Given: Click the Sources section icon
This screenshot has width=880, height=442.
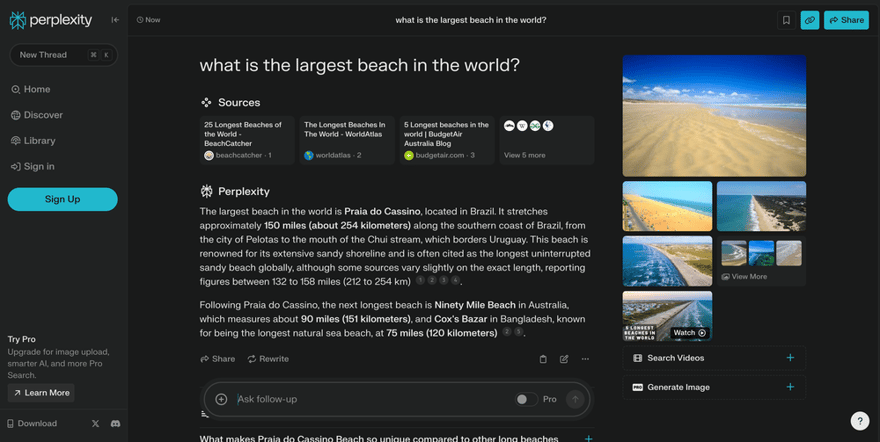Looking at the screenshot, I should pyautogui.click(x=206, y=103).
